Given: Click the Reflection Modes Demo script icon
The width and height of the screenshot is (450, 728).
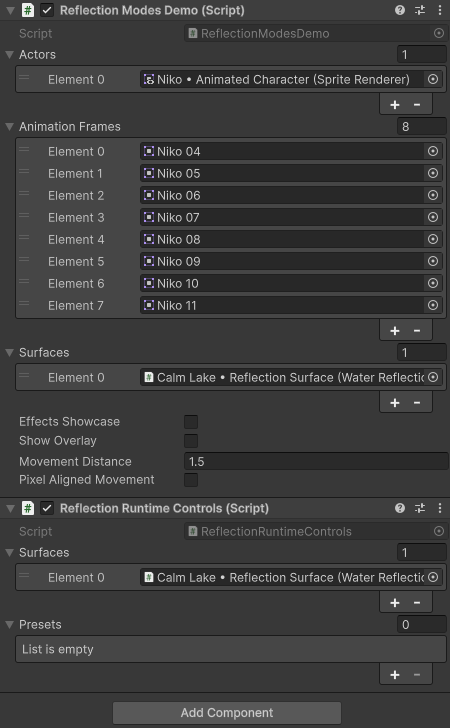Looking at the screenshot, I should click(28, 10).
